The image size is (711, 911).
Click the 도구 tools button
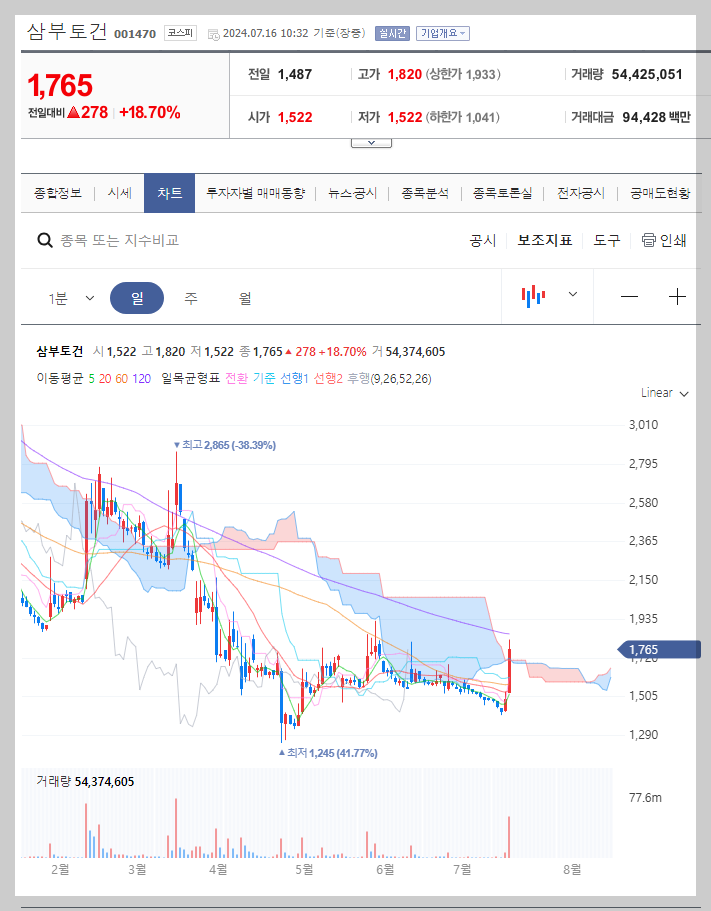(x=606, y=240)
